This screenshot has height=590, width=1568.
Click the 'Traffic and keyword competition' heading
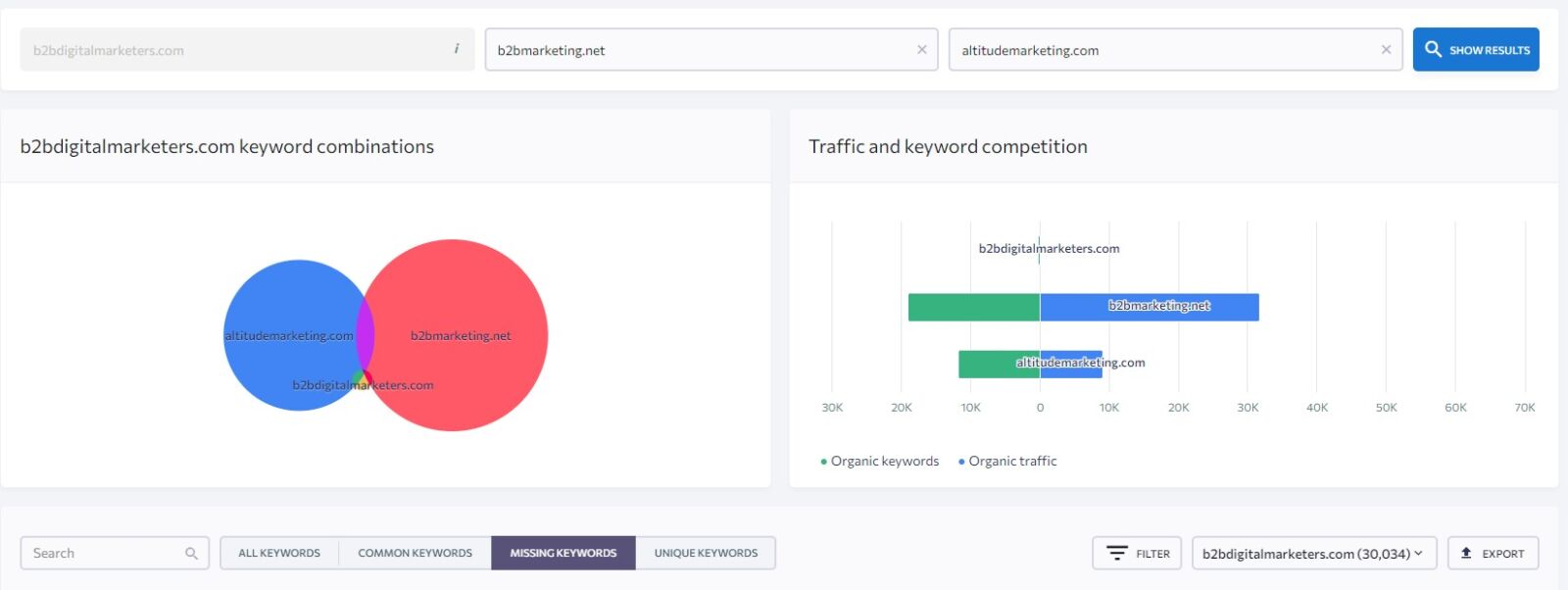coord(948,147)
